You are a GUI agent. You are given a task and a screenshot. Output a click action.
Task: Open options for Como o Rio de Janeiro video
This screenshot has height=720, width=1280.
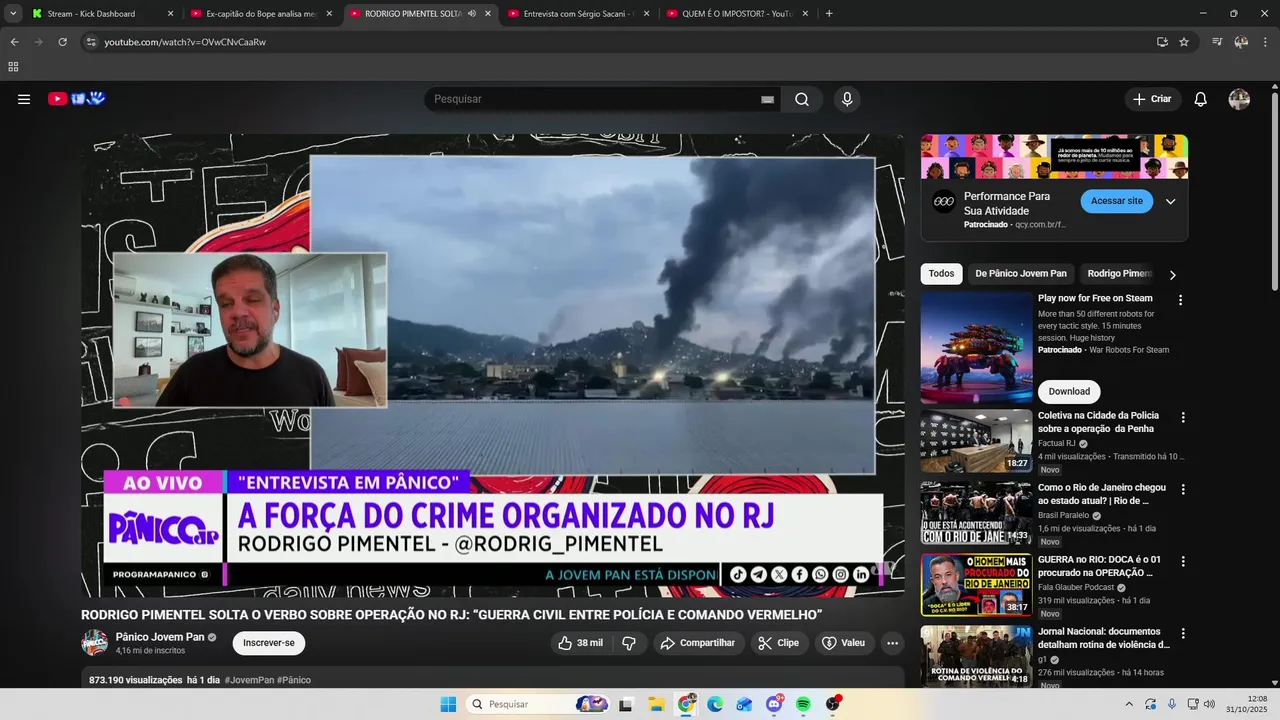(1183, 489)
